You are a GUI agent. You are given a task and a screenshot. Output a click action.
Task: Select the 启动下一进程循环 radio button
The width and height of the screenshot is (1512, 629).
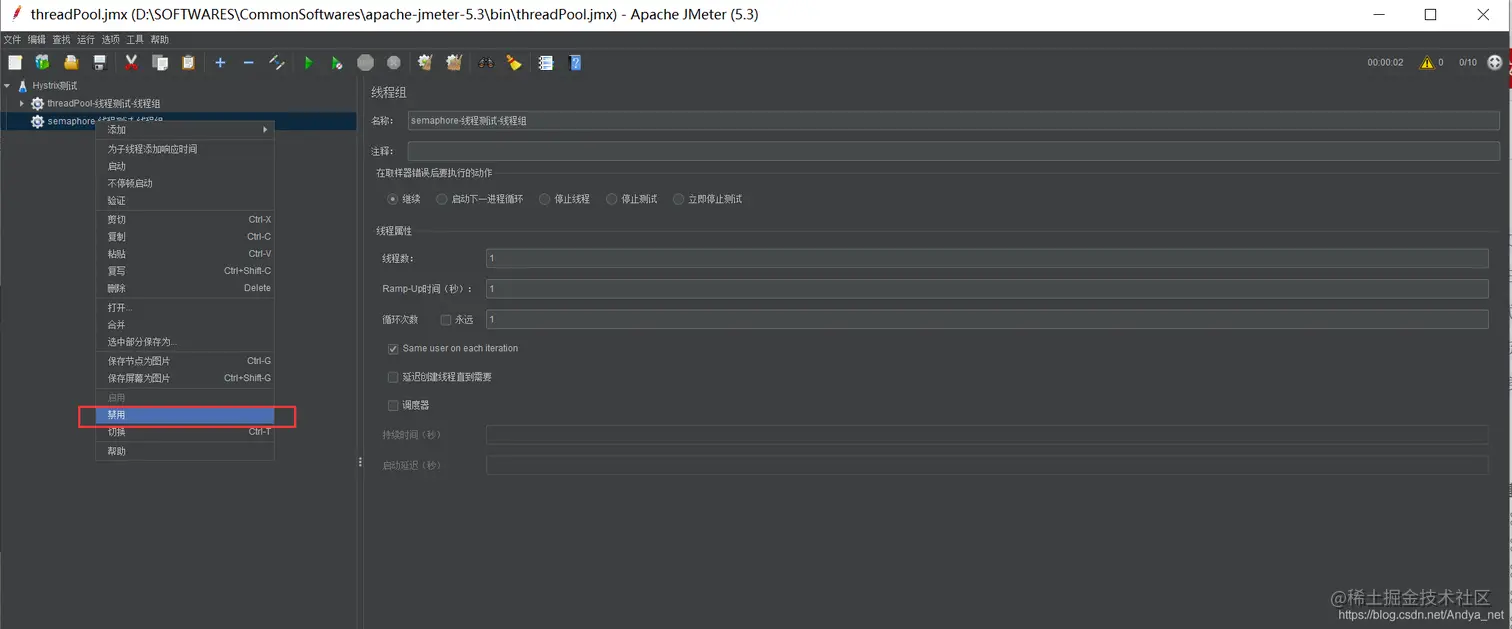pos(442,199)
